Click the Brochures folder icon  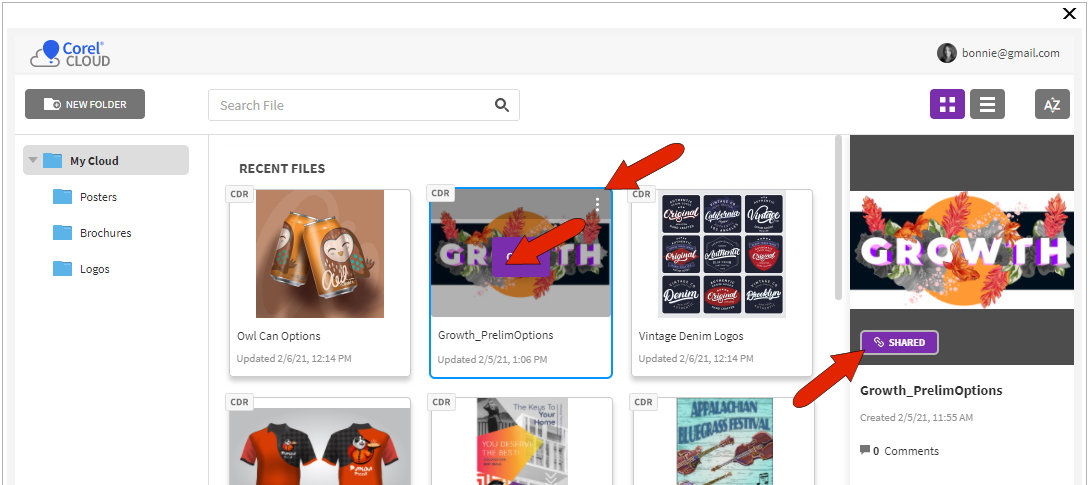(x=63, y=233)
